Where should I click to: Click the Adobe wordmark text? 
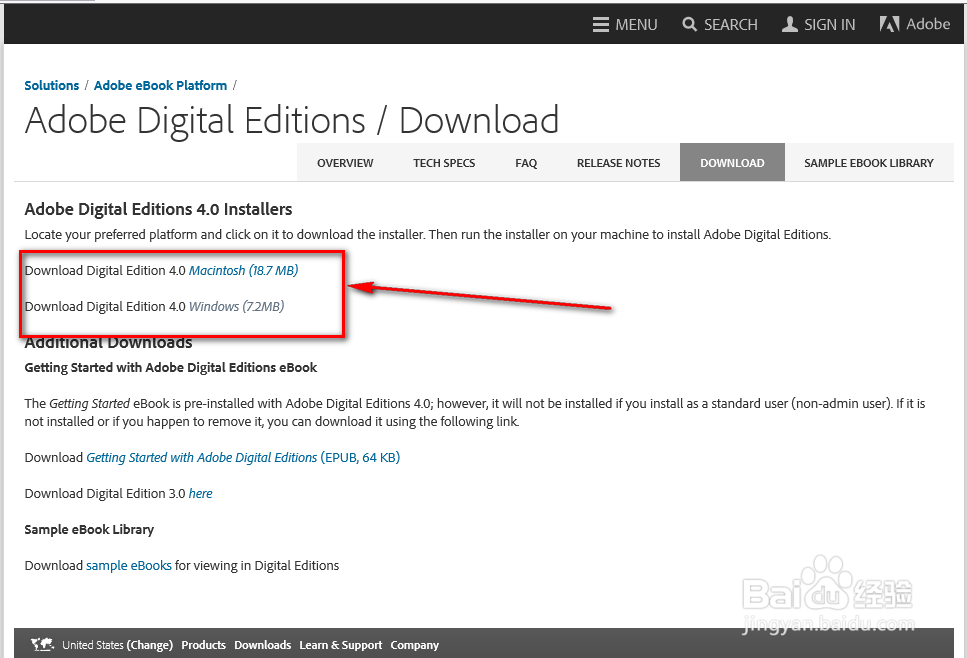(928, 24)
